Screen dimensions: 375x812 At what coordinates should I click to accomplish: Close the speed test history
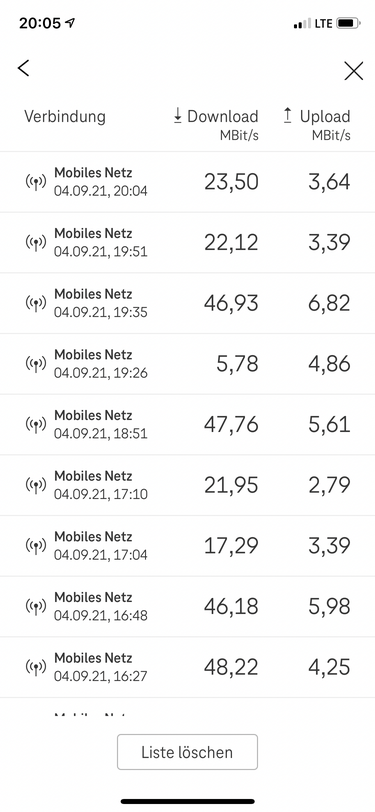(x=354, y=71)
